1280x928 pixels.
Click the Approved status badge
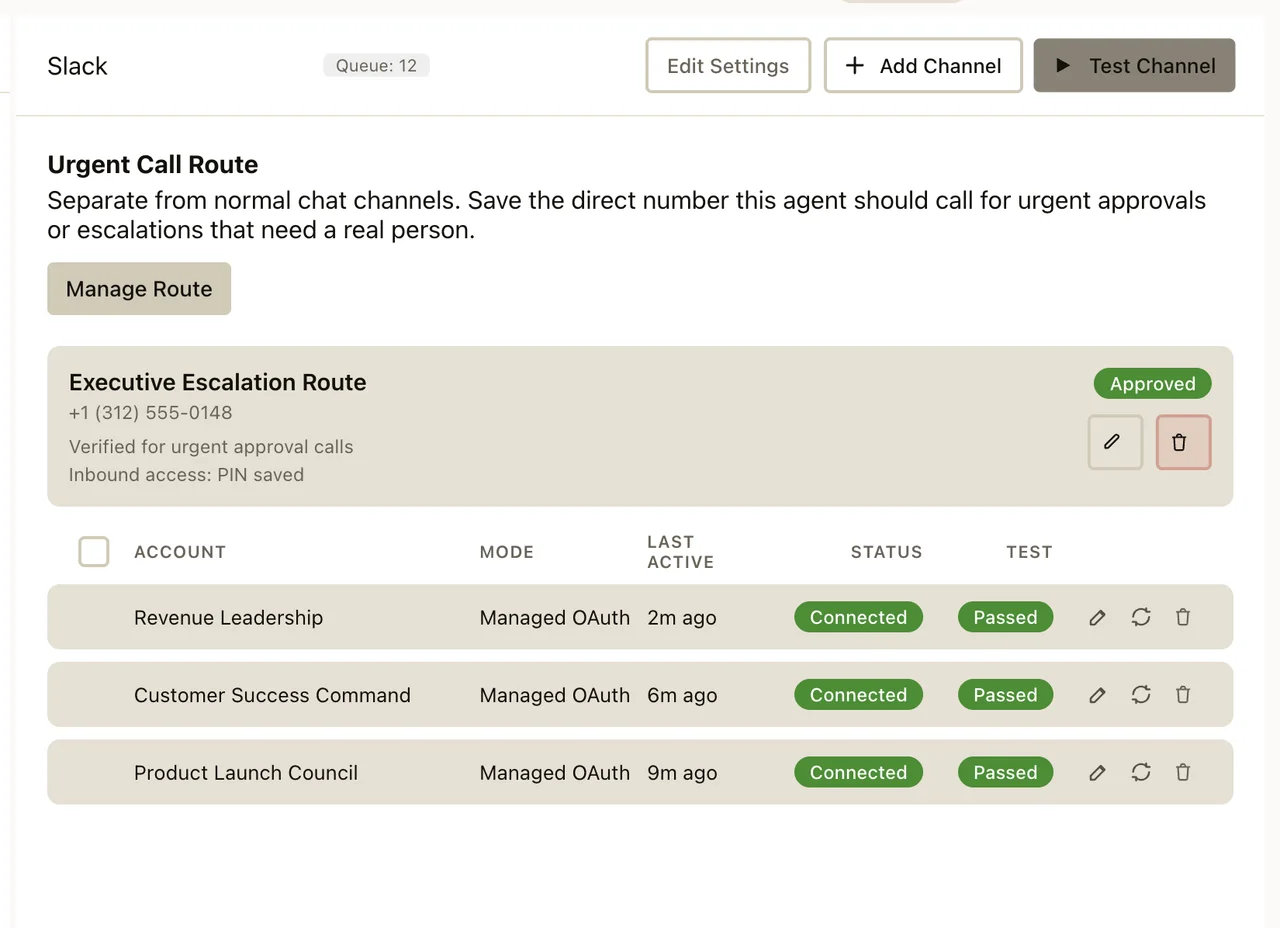1152,384
